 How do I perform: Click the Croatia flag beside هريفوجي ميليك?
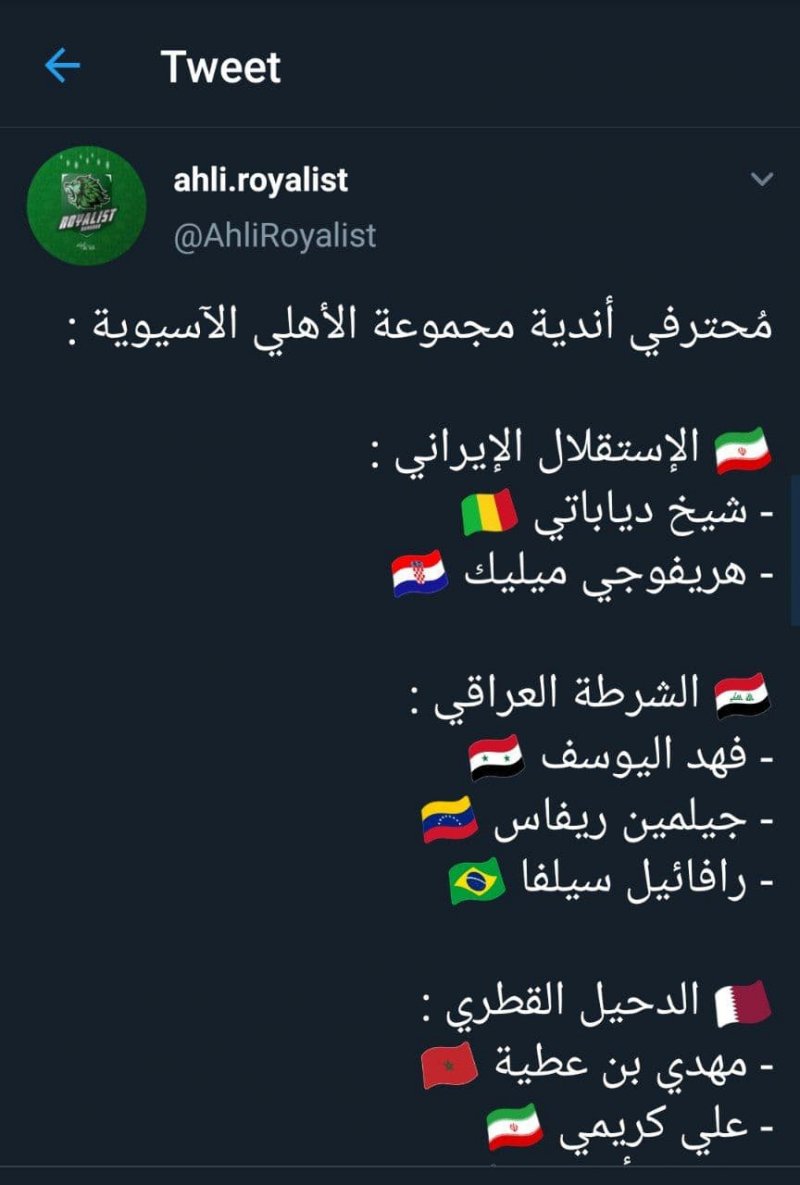click(419, 575)
